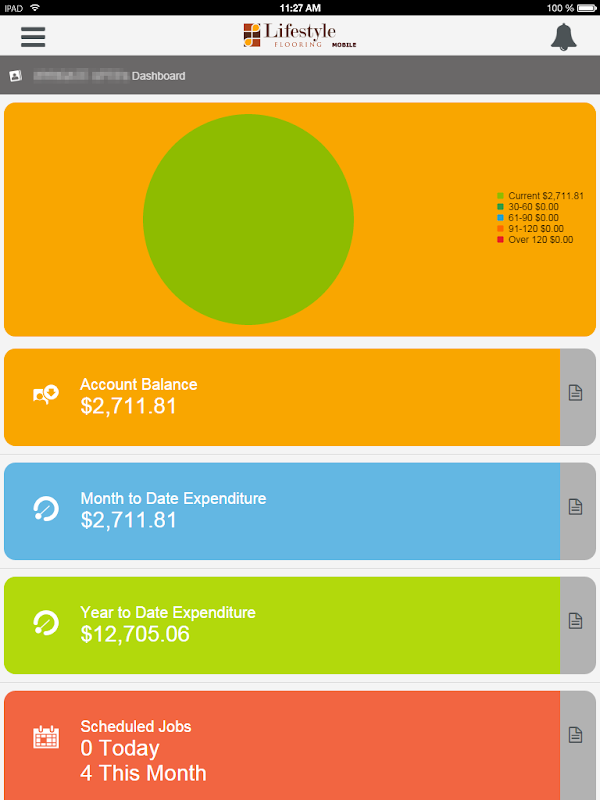The image size is (600, 800).
Task: Tap the Month to Date circular icon
Action: 46,509
